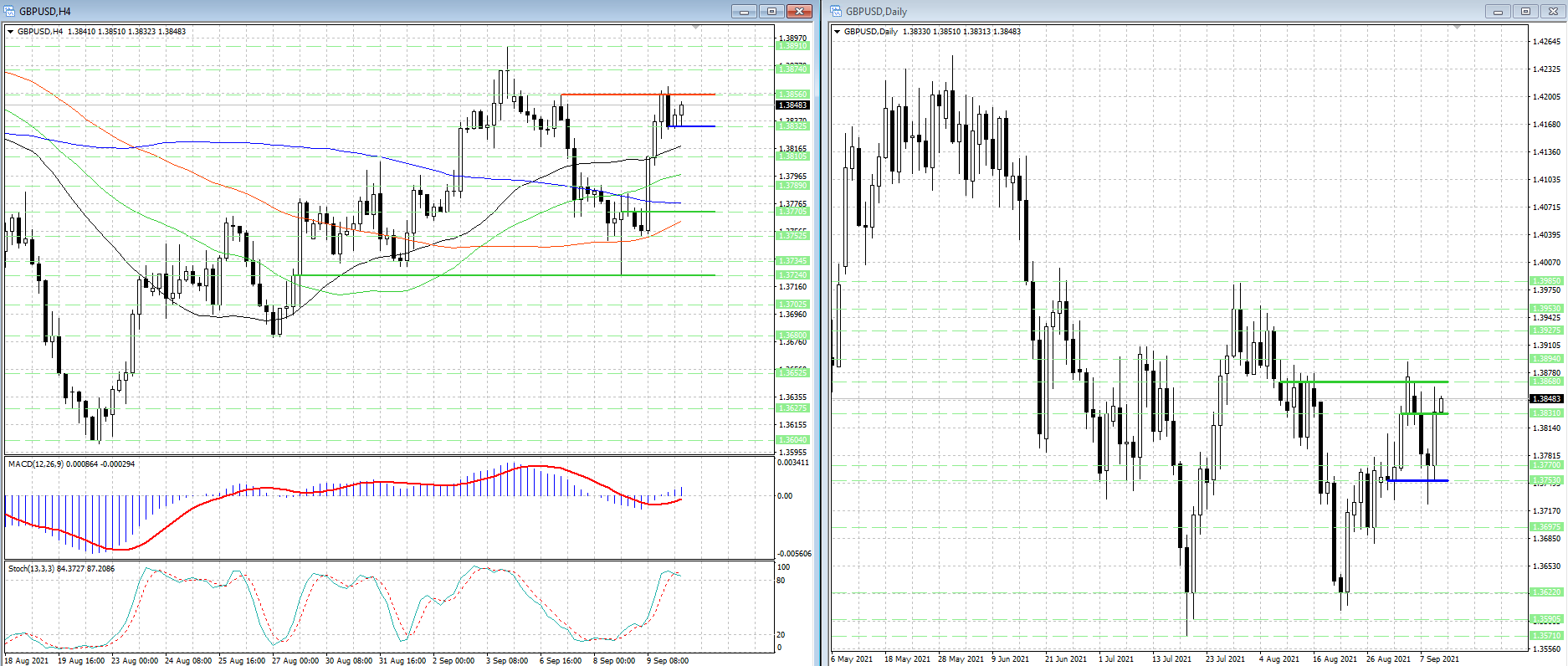Viewport: 1568px width, 666px height.
Task: Close the GBPUSD,H4 chart window
Action: [799, 11]
